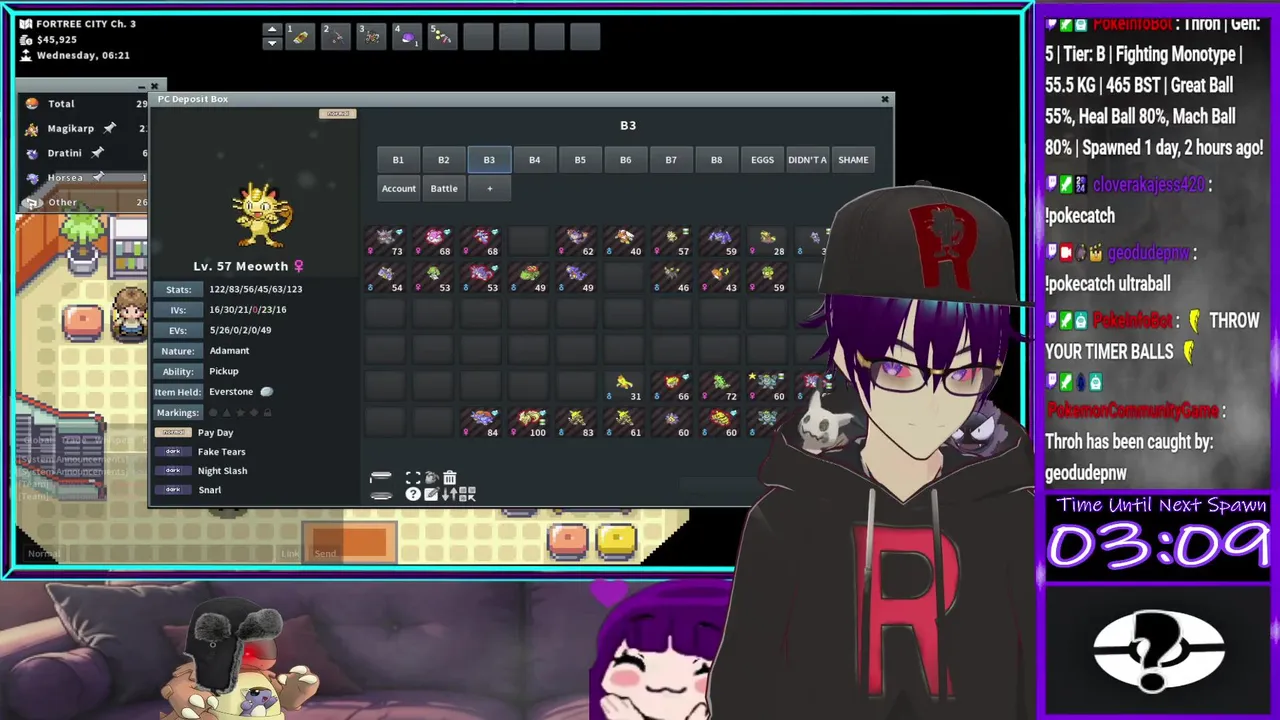Click the Total row in counter panel
The width and height of the screenshot is (1280, 720).
[x=84, y=103]
